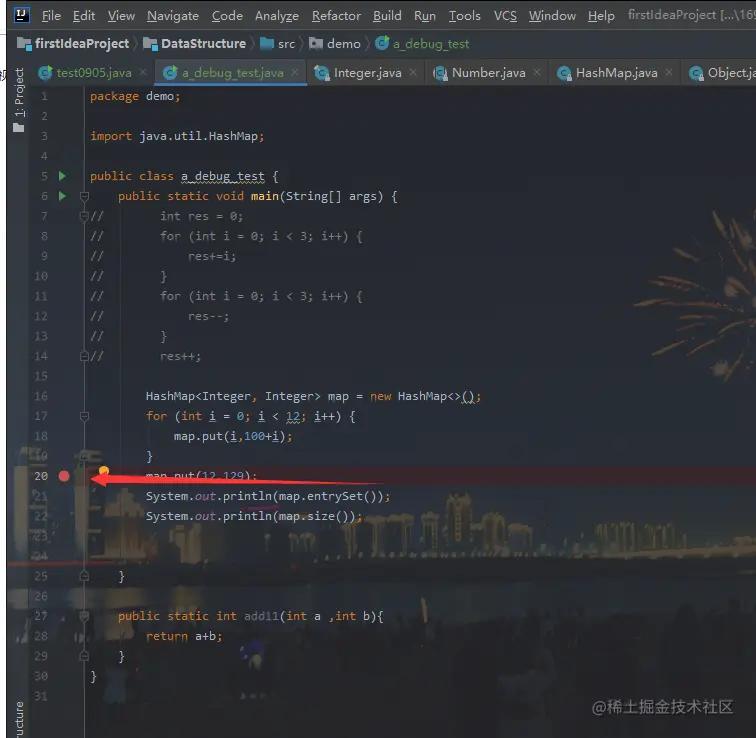Open the Help menu
This screenshot has height=738, width=756.
[x=601, y=16]
